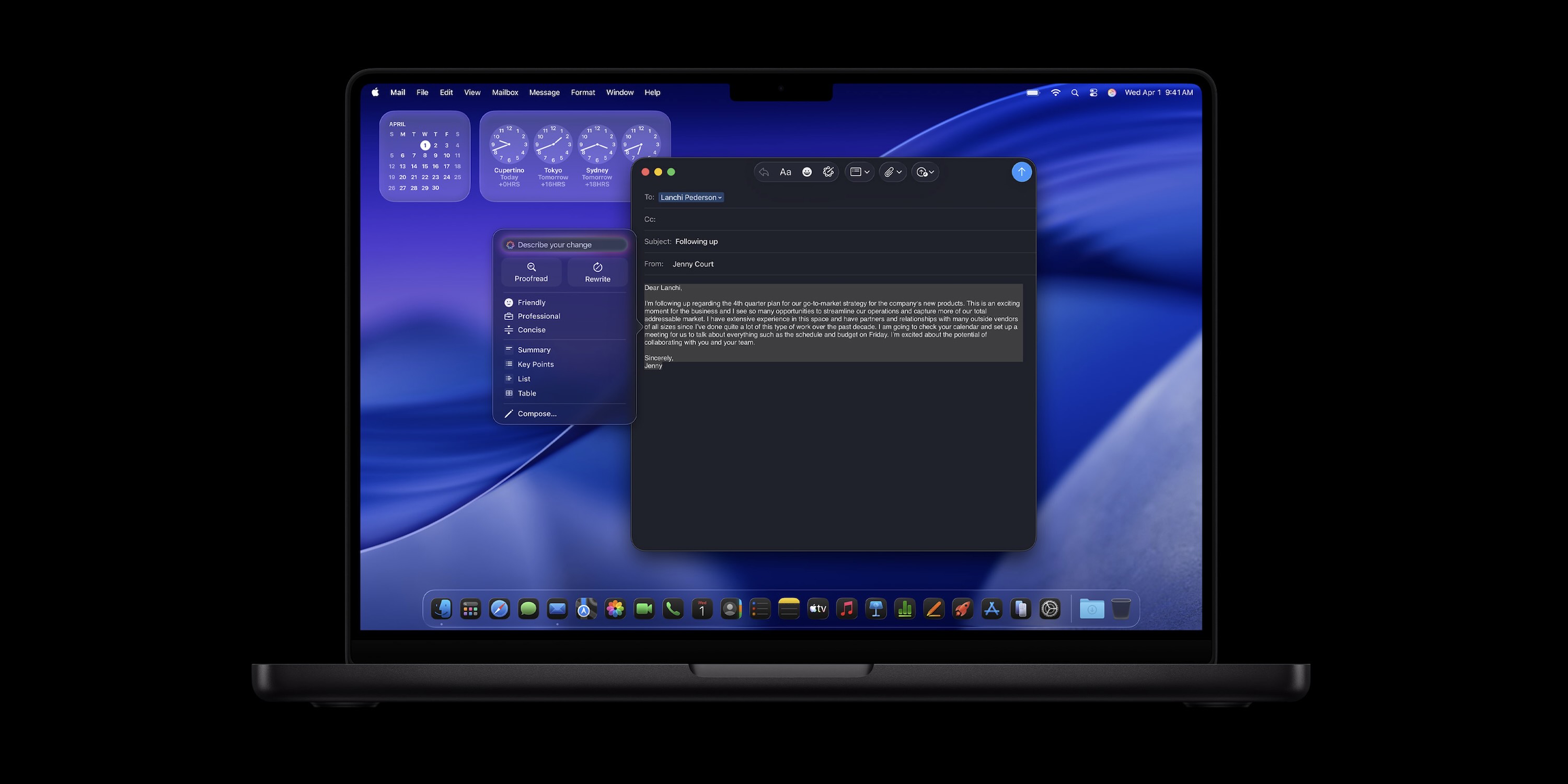
Task: Open the emoji picker in the compose toolbar
Action: tap(806, 171)
